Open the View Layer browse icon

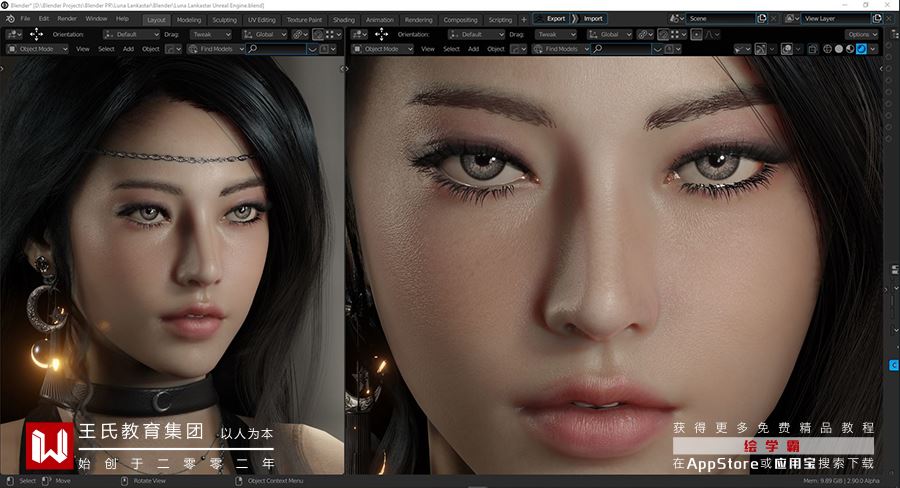coord(792,19)
